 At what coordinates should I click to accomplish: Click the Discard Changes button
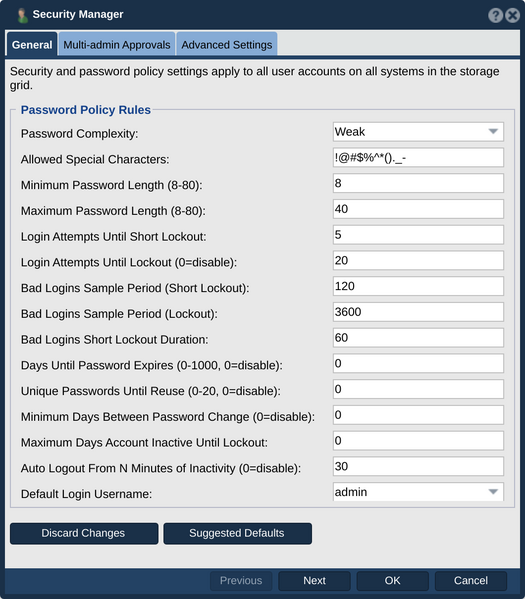[84, 533]
